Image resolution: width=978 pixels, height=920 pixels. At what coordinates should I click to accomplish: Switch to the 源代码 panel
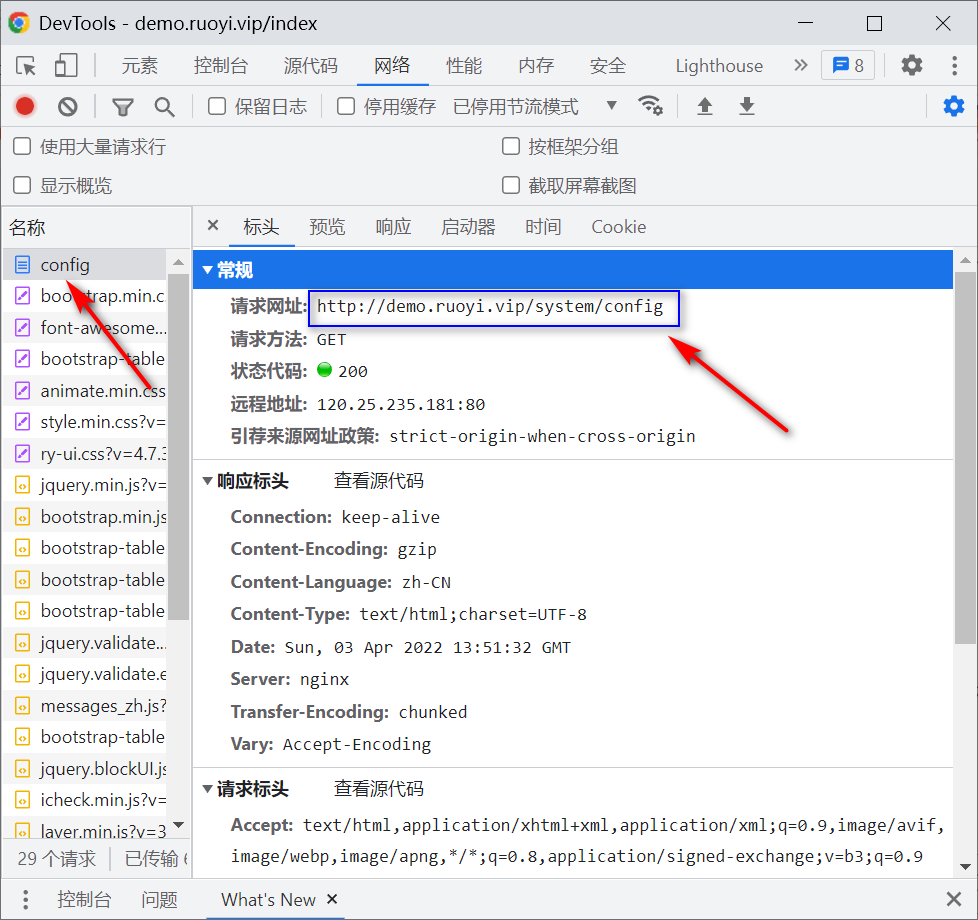[311, 65]
